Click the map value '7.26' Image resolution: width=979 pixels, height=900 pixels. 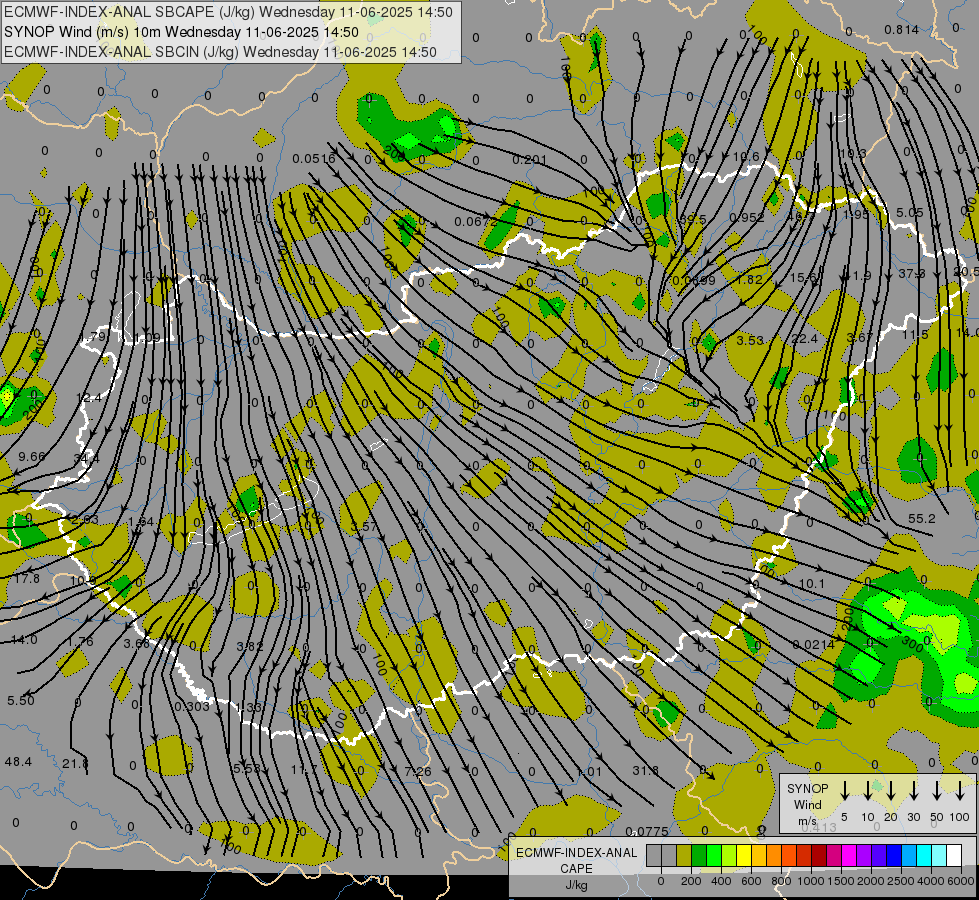point(418,771)
